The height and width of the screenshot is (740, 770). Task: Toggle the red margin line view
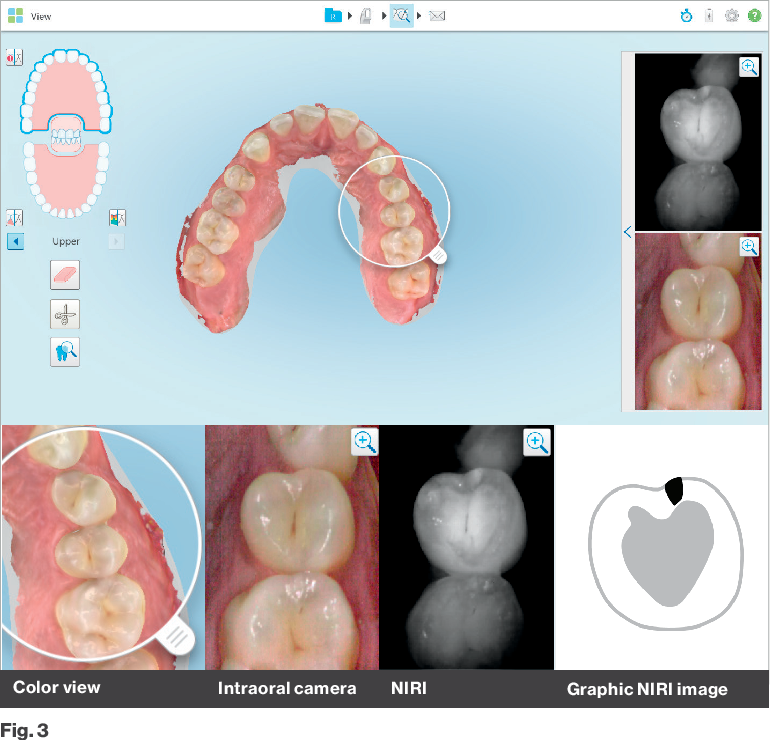click(x=14, y=57)
